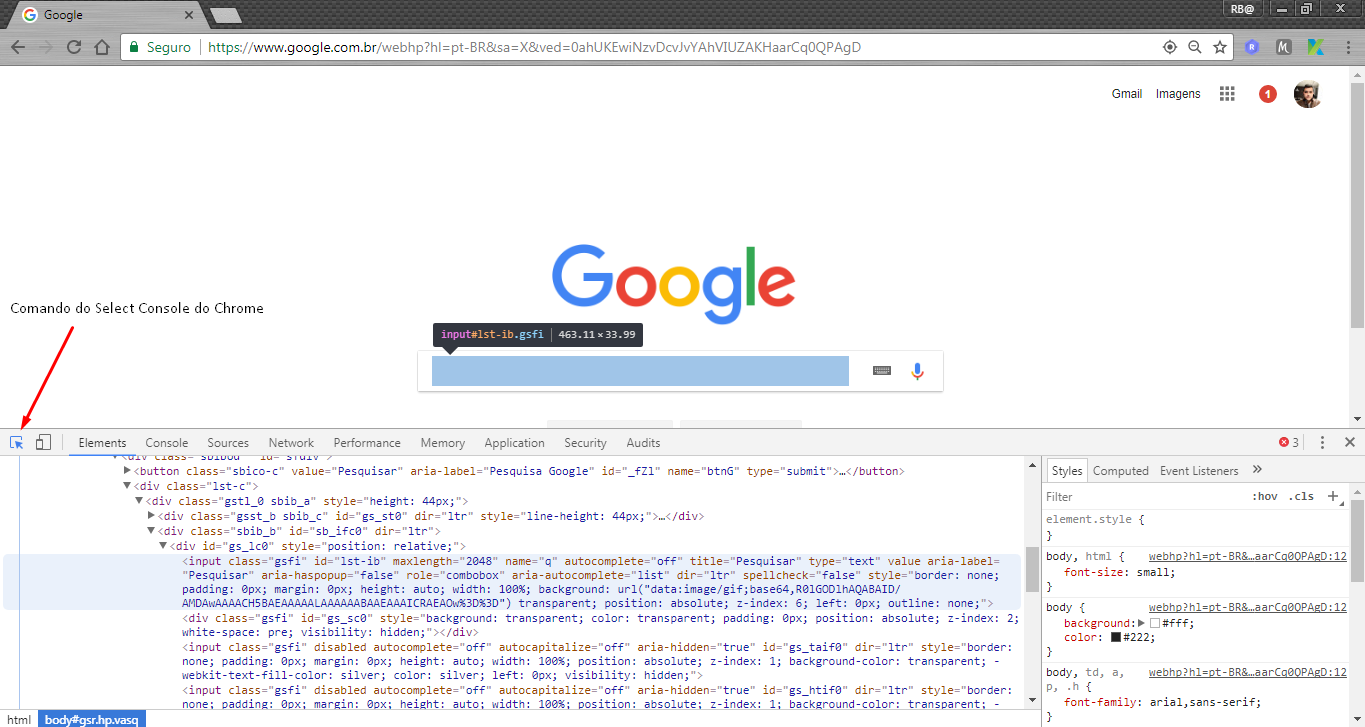The image size is (1365, 727).
Task: Click the browser address bar URL
Action: [x=534, y=47]
